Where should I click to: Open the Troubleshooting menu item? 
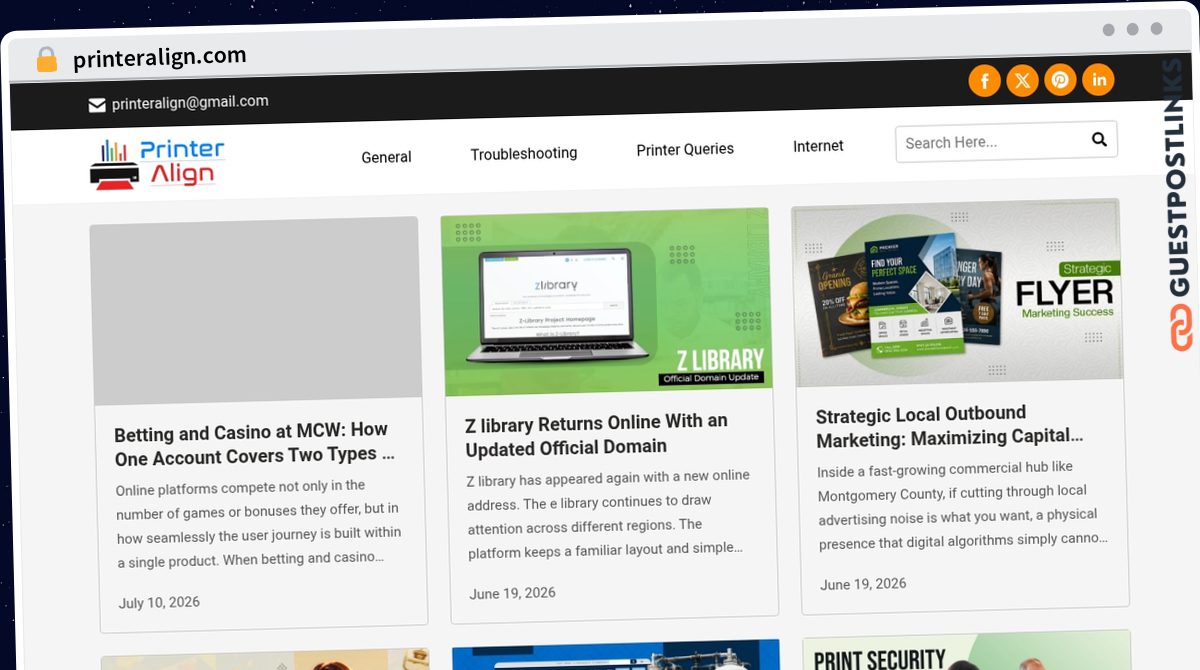(x=524, y=153)
